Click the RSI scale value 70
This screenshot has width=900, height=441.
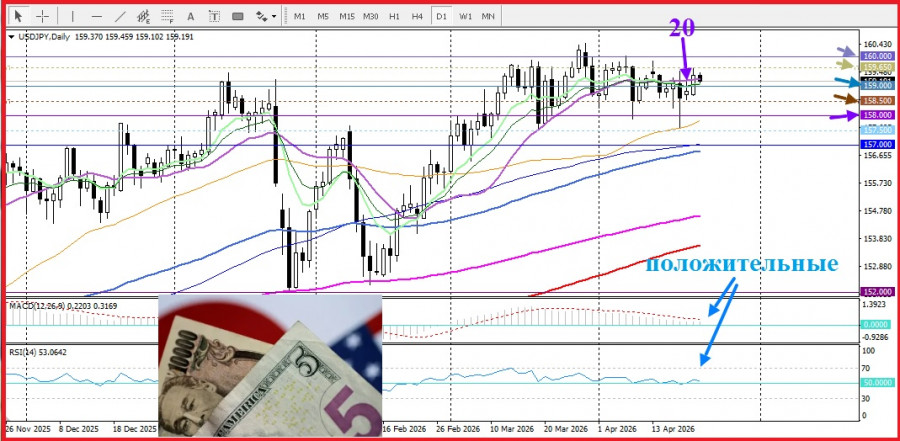pyautogui.click(x=867, y=368)
